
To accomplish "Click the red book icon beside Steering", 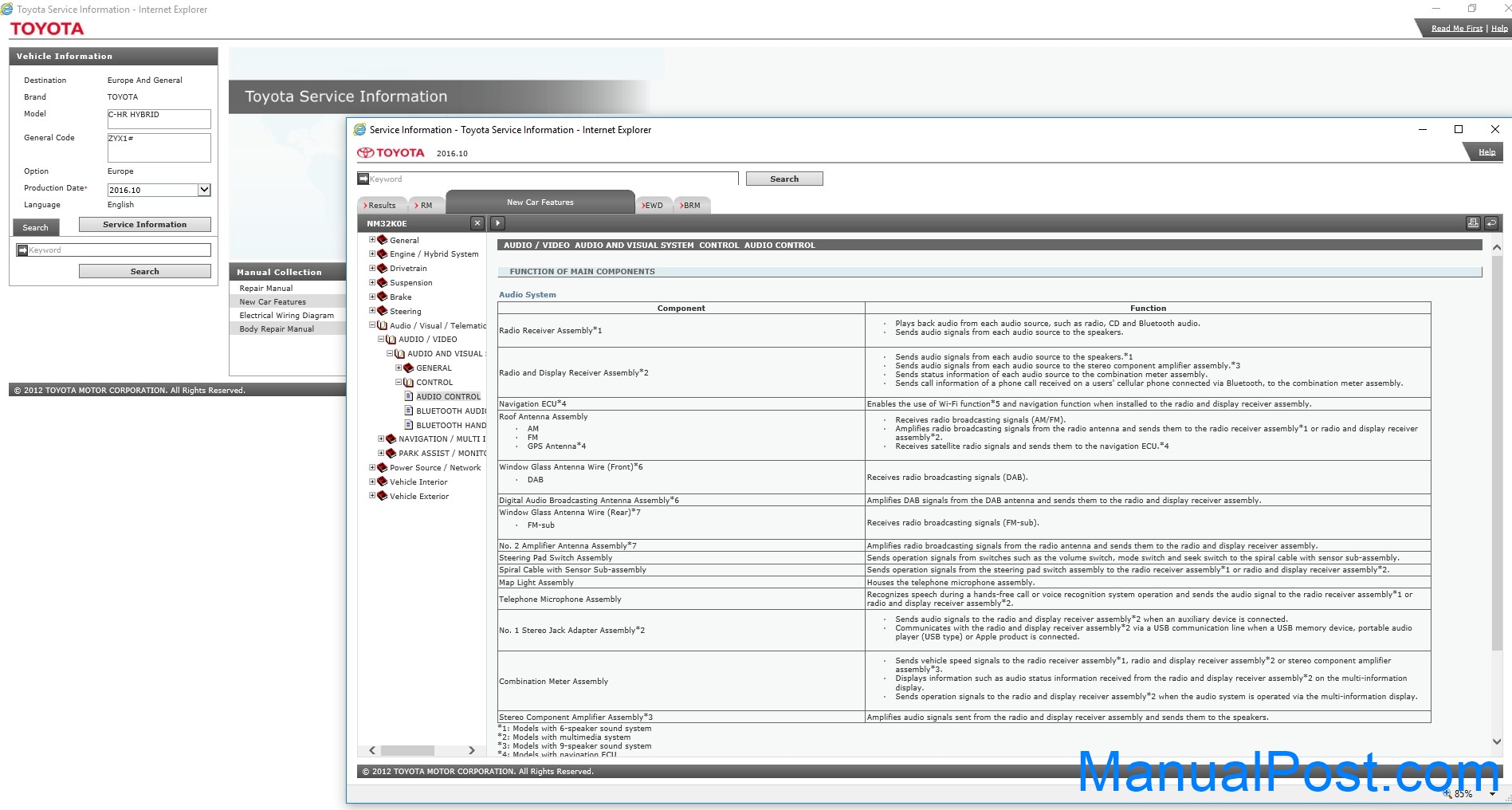I will tap(383, 311).
